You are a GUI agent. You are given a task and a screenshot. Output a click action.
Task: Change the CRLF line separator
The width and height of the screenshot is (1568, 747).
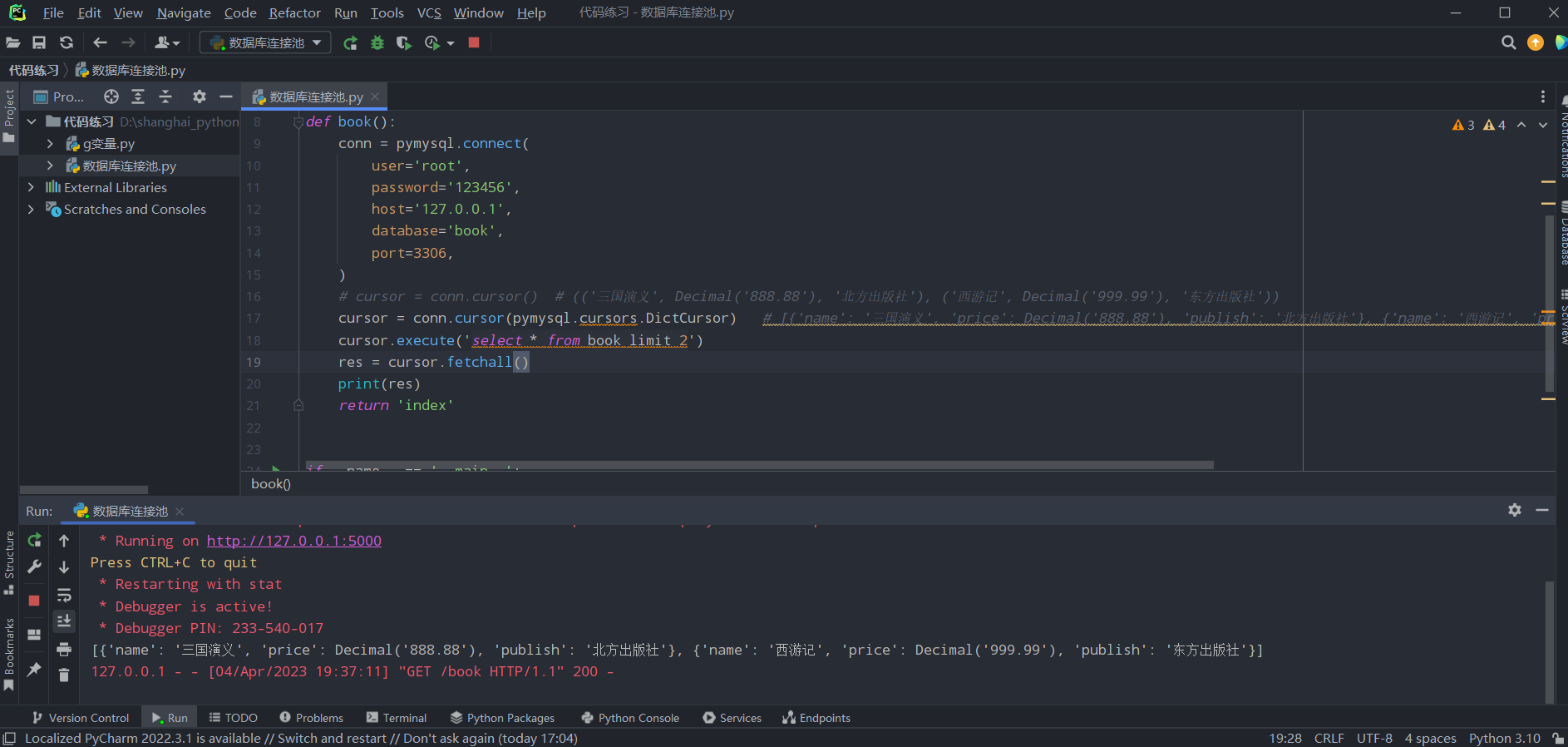1329,739
